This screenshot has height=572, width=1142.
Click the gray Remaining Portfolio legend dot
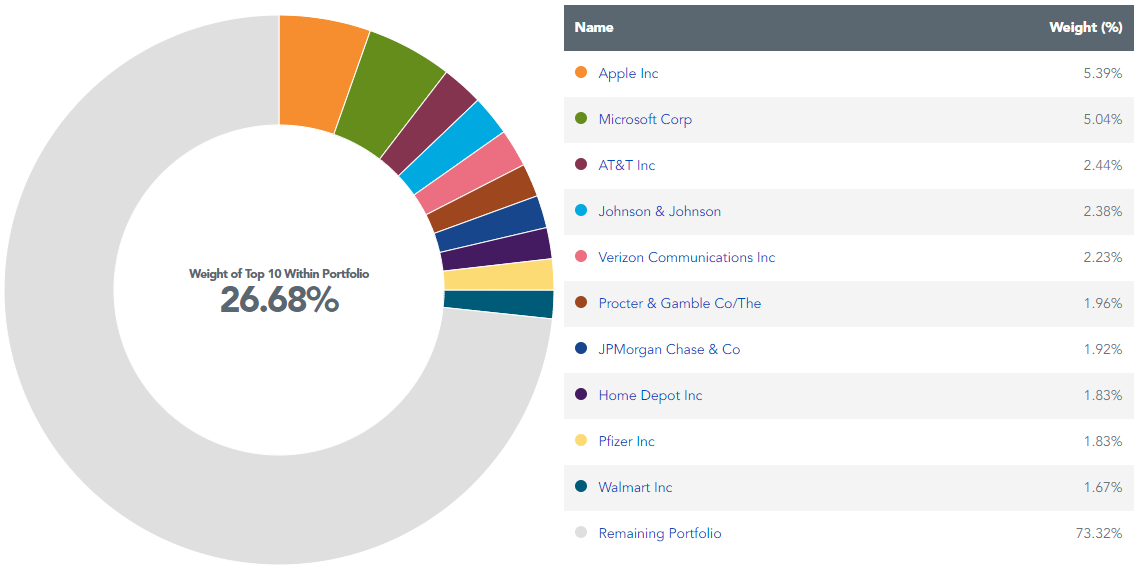tap(580, 532)
